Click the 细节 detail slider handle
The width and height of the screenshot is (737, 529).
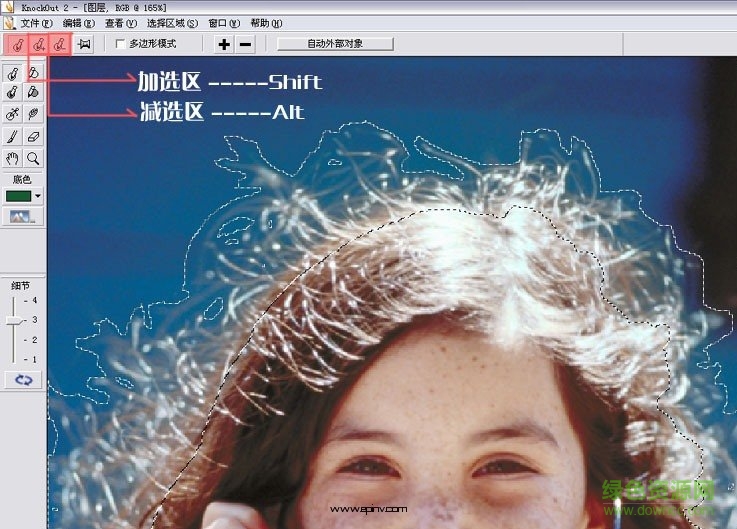[x=13, y=320]
